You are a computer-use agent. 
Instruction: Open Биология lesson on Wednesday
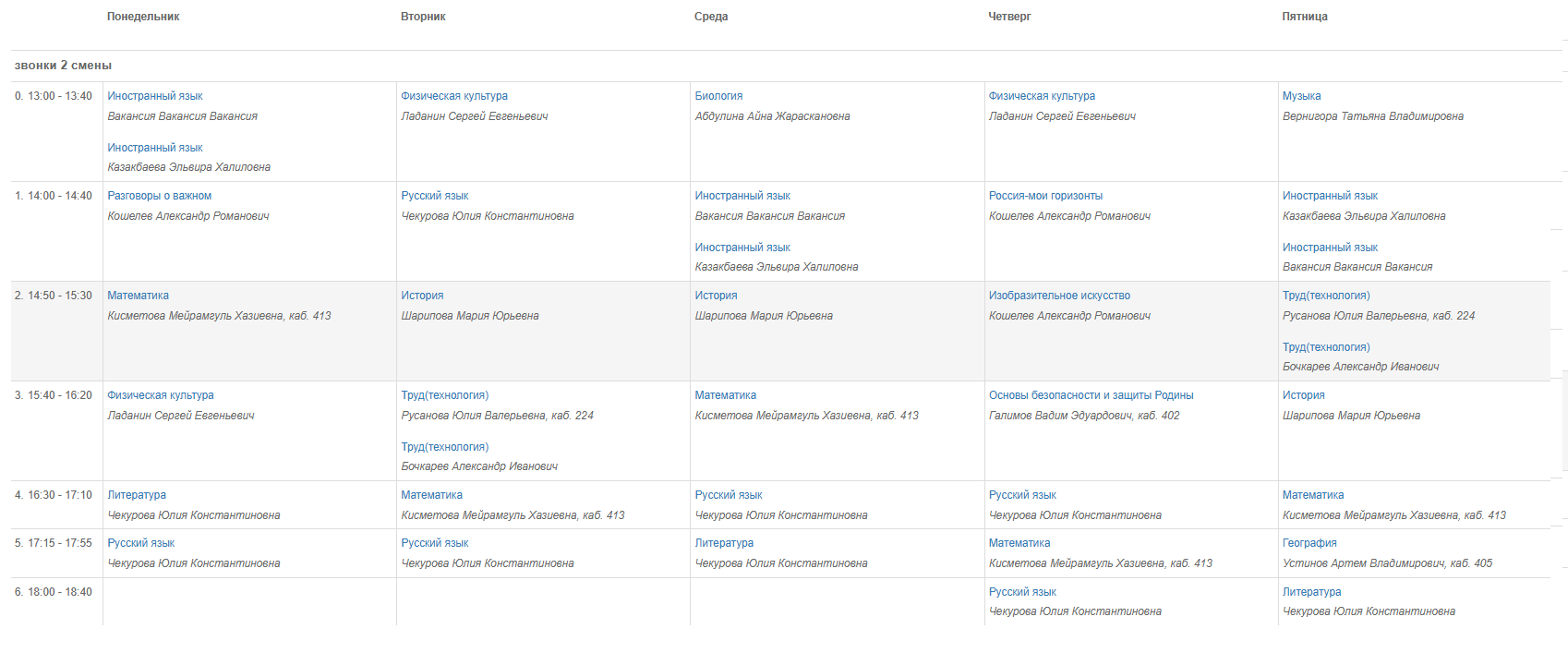point(718,96)
